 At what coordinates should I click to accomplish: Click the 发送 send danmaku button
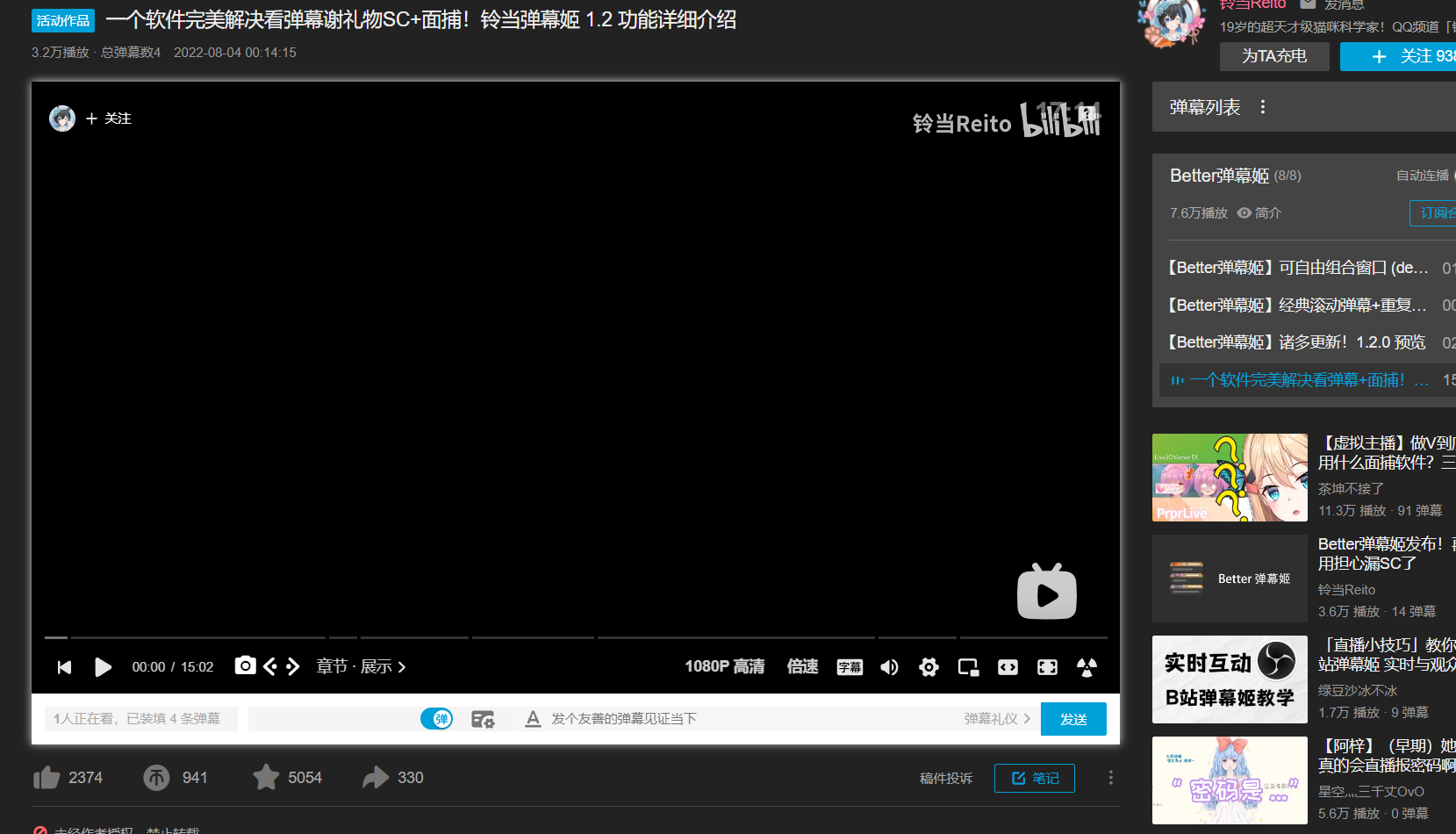1072,718
